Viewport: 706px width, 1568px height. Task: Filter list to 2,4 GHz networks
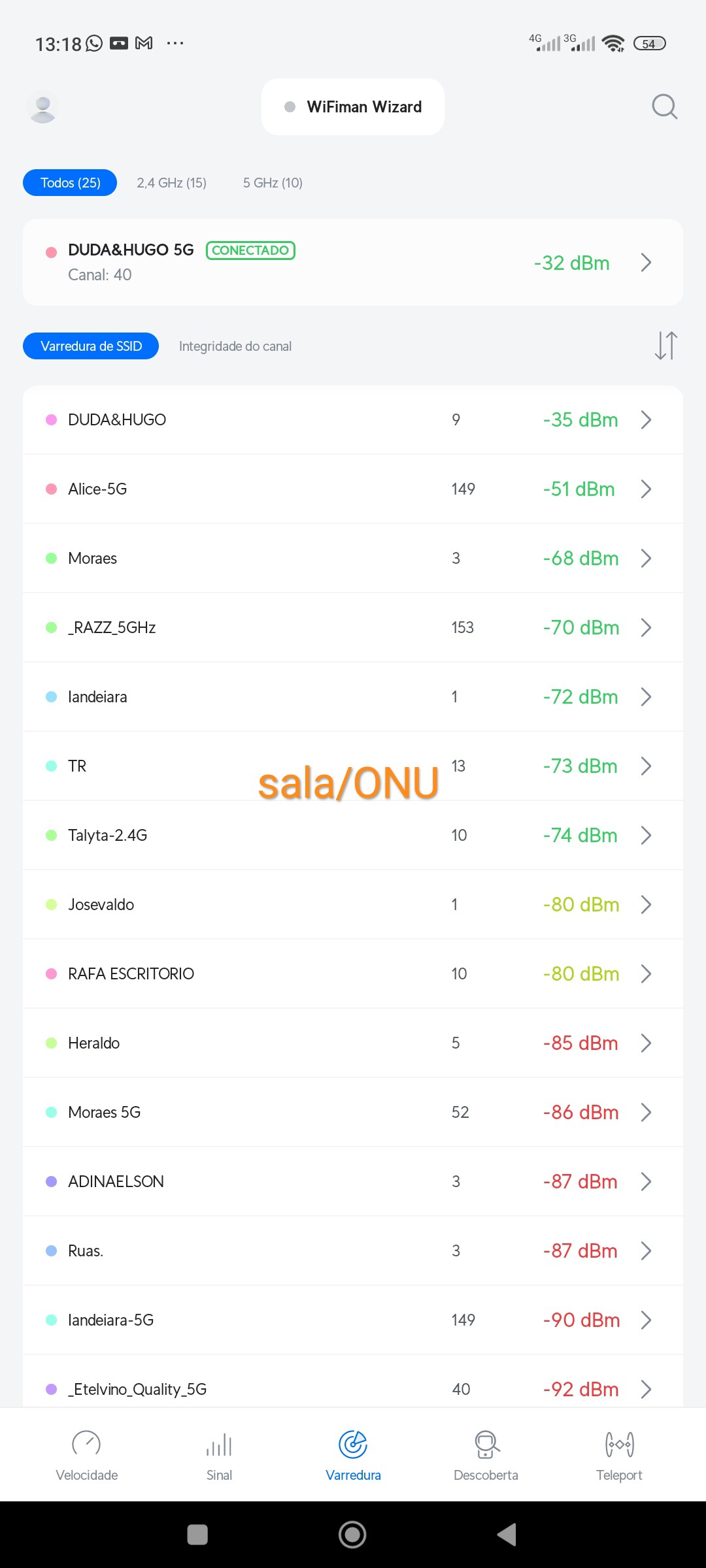pos(171,183)
